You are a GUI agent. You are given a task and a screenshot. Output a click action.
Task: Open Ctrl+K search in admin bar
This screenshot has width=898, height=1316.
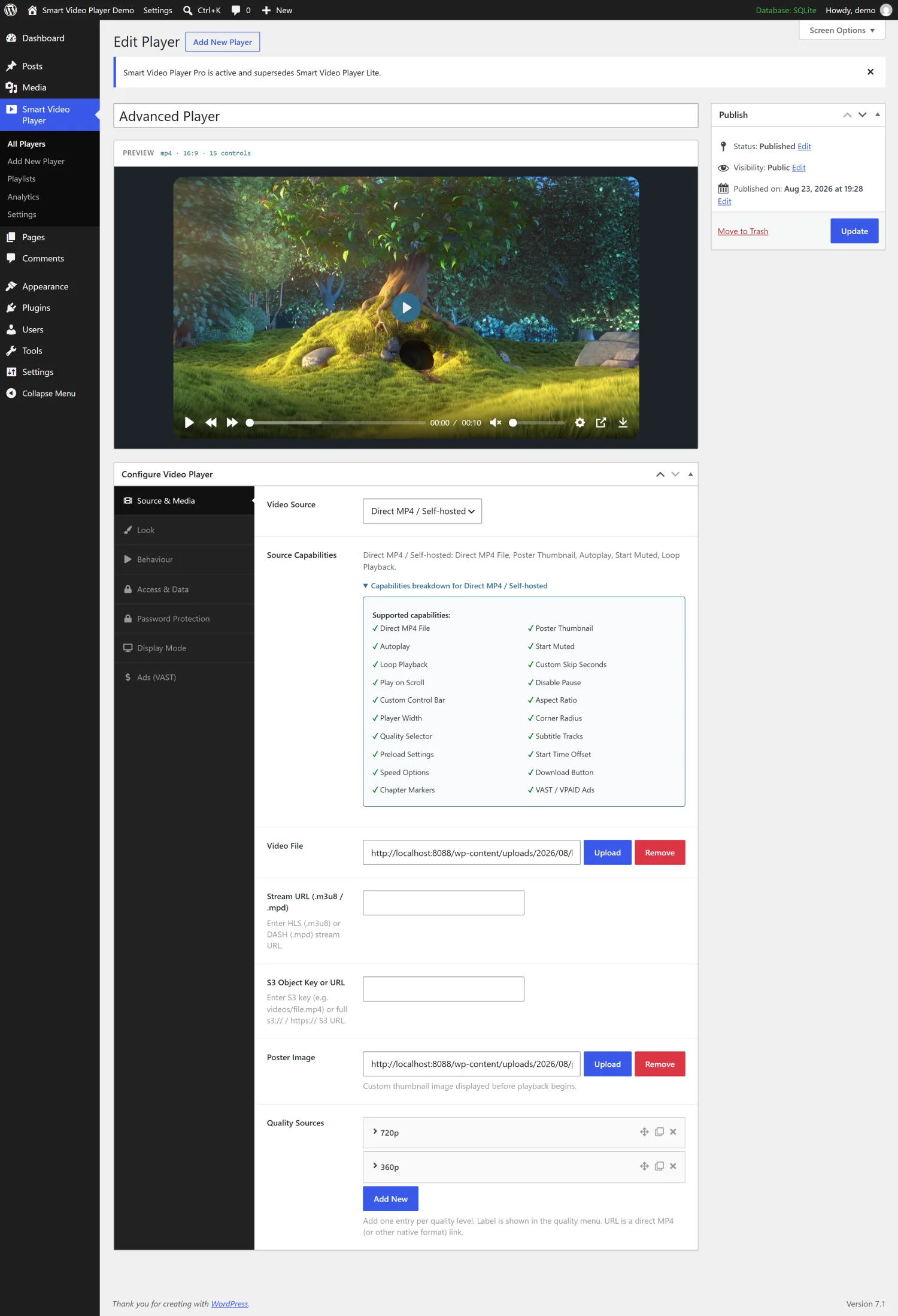click(202, 10)
